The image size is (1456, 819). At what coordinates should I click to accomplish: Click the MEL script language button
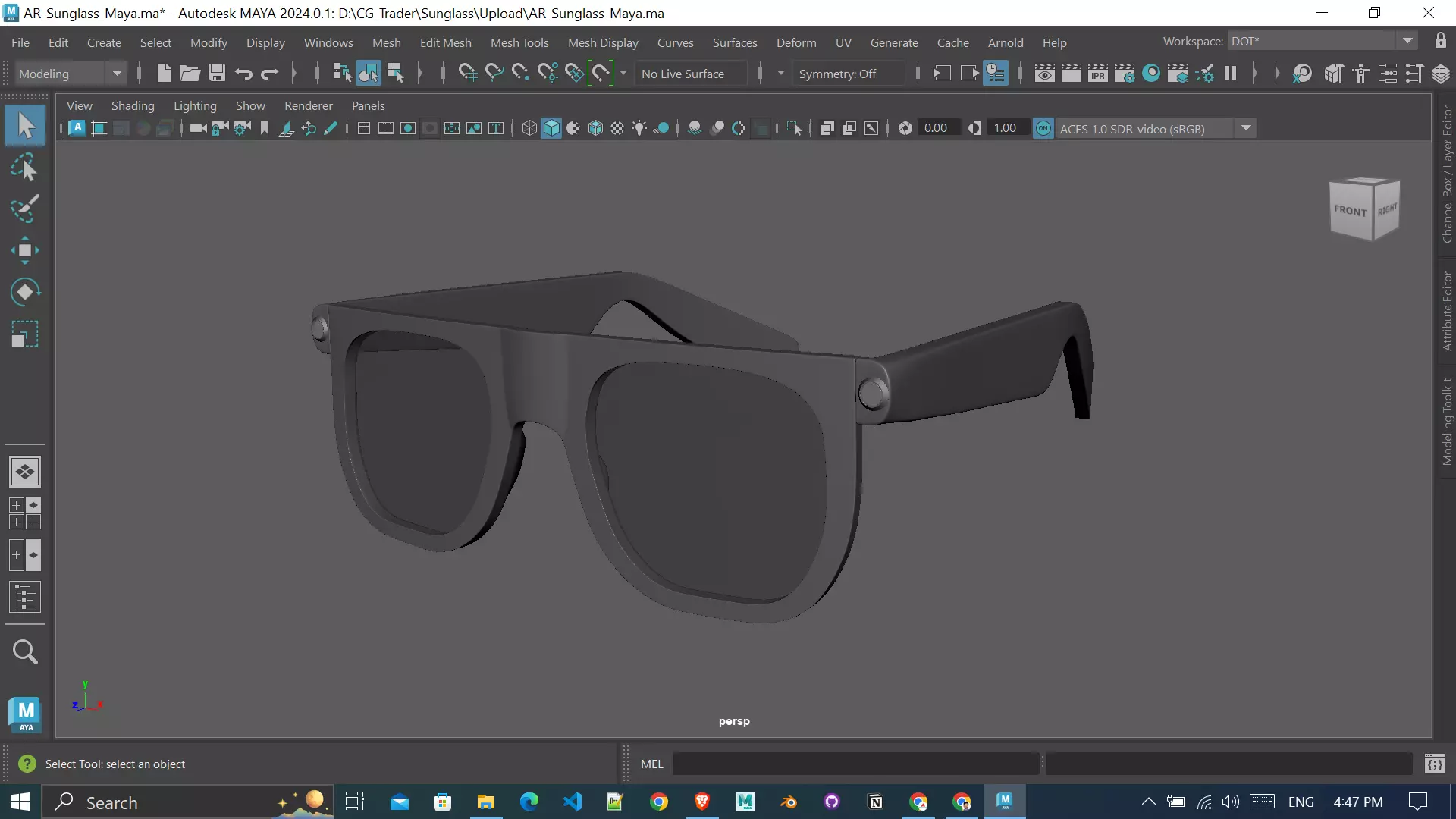[x=651, y=764]
